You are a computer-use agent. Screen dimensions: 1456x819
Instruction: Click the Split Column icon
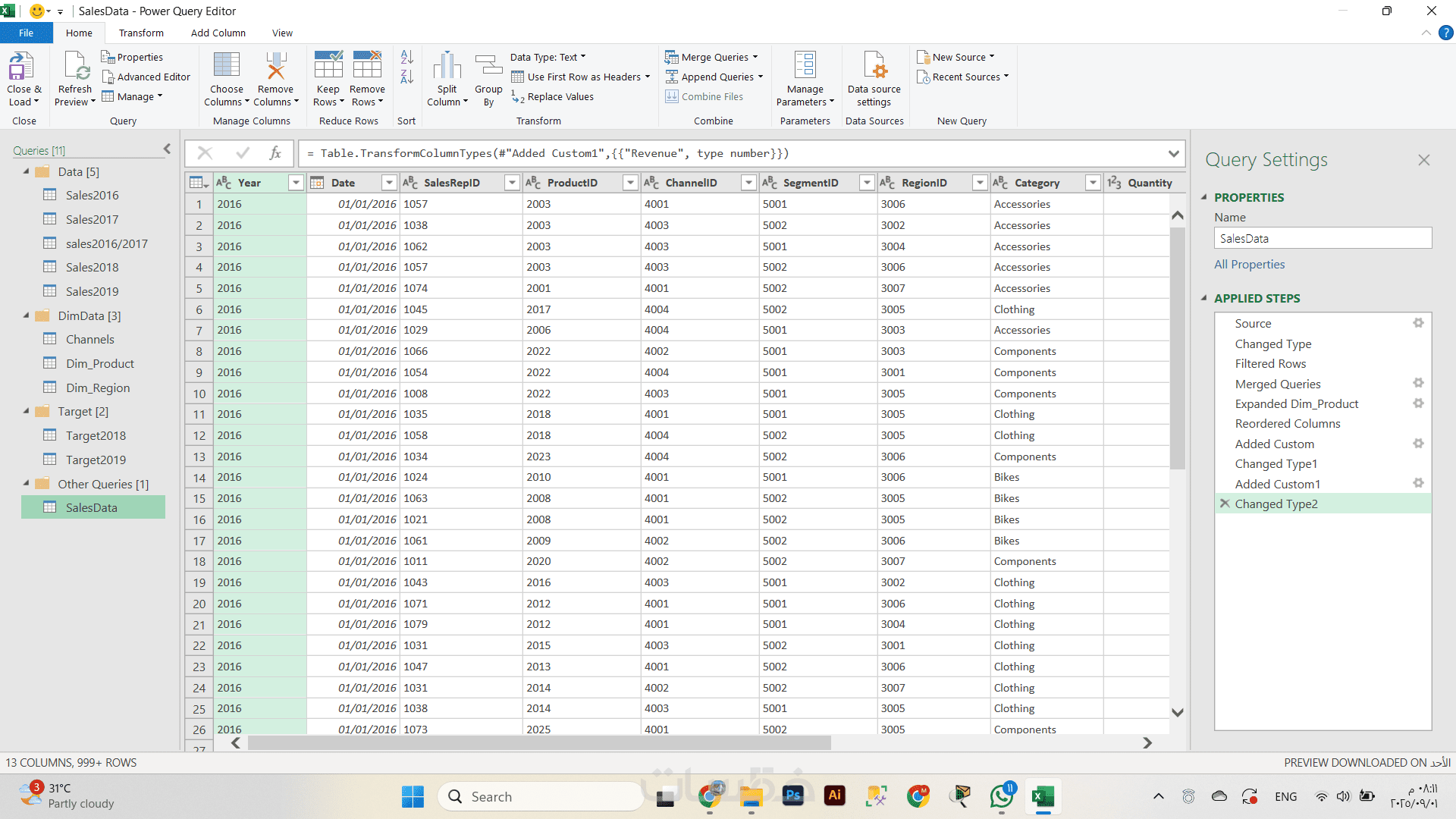pyautogui.click(x=447, y=66)
